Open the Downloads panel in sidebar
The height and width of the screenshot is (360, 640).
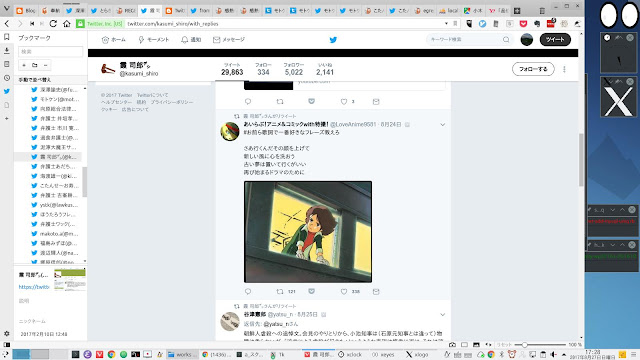pos(7,51)
